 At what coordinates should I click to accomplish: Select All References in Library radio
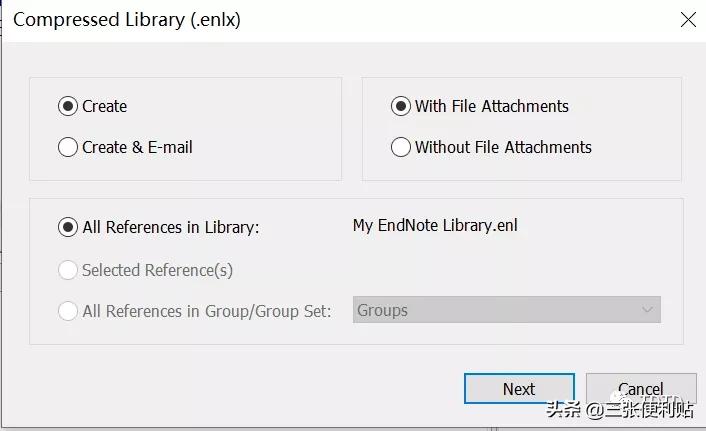(x=68, y=227)
